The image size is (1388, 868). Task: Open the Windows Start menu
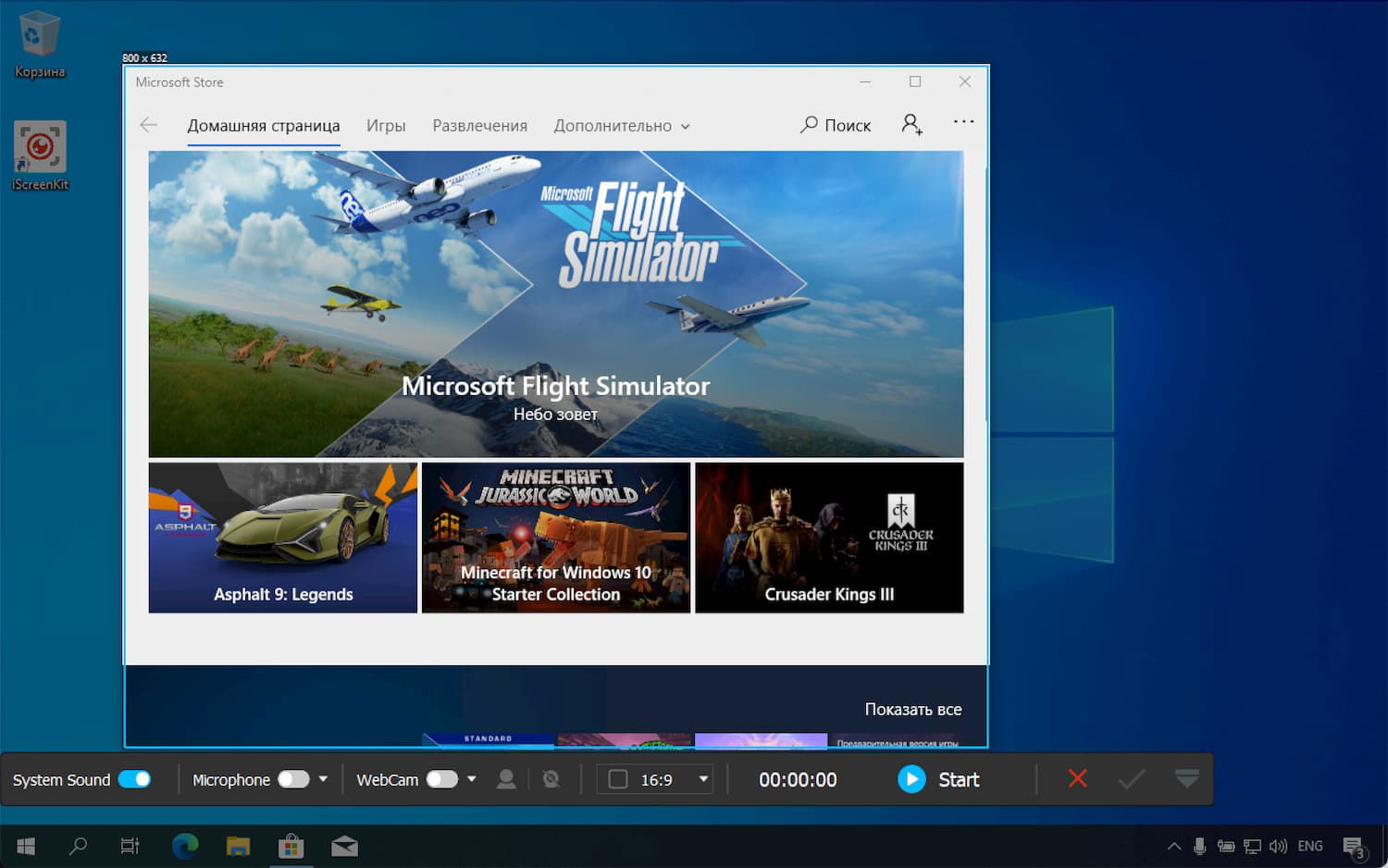click(26, 846)
